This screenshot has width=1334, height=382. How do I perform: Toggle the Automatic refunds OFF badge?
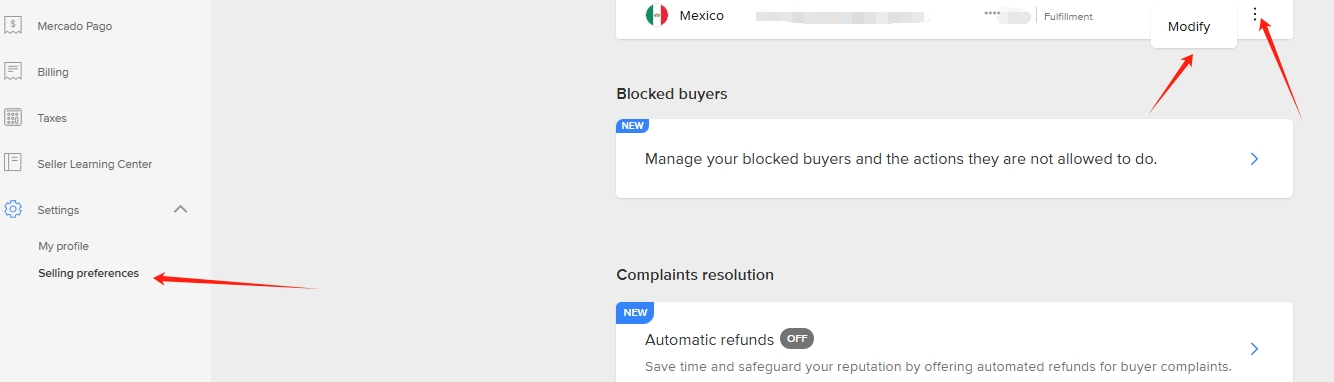(797, 339)
